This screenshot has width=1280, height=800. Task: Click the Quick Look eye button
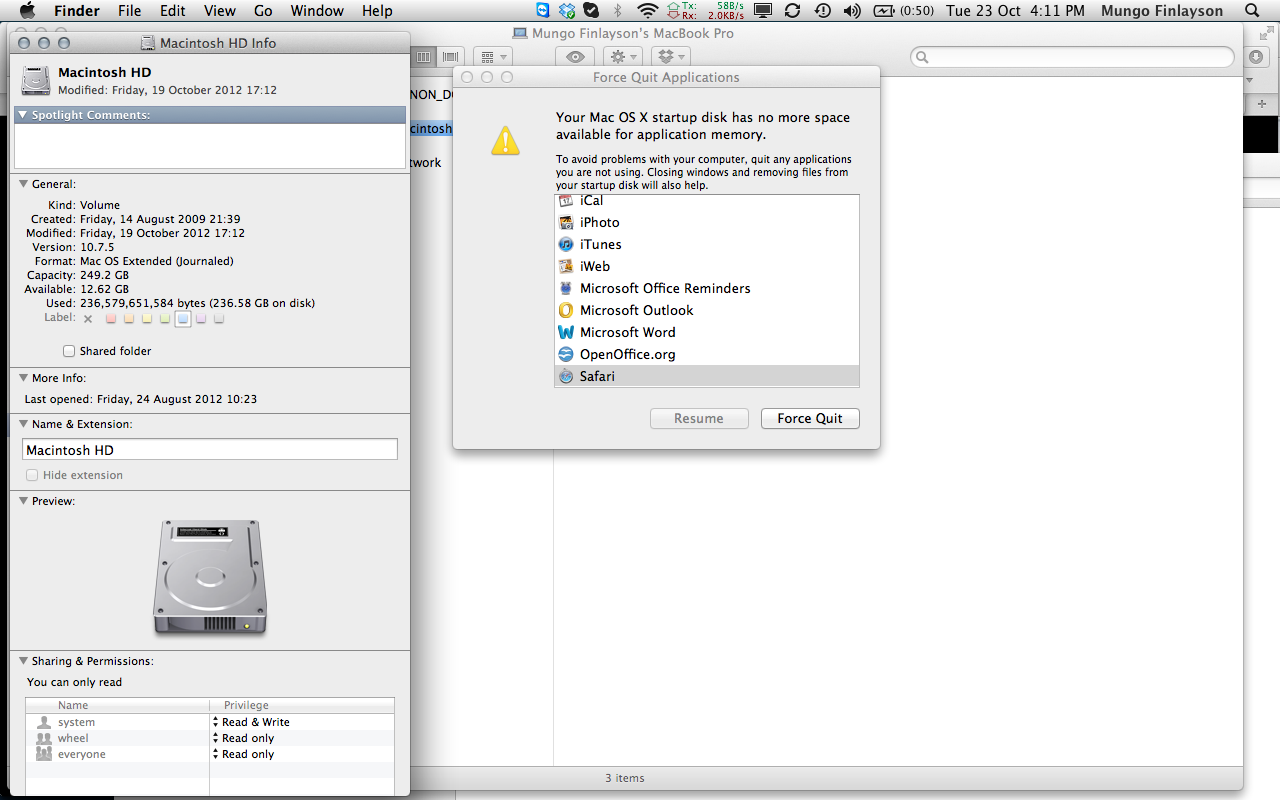click(574, 57)
